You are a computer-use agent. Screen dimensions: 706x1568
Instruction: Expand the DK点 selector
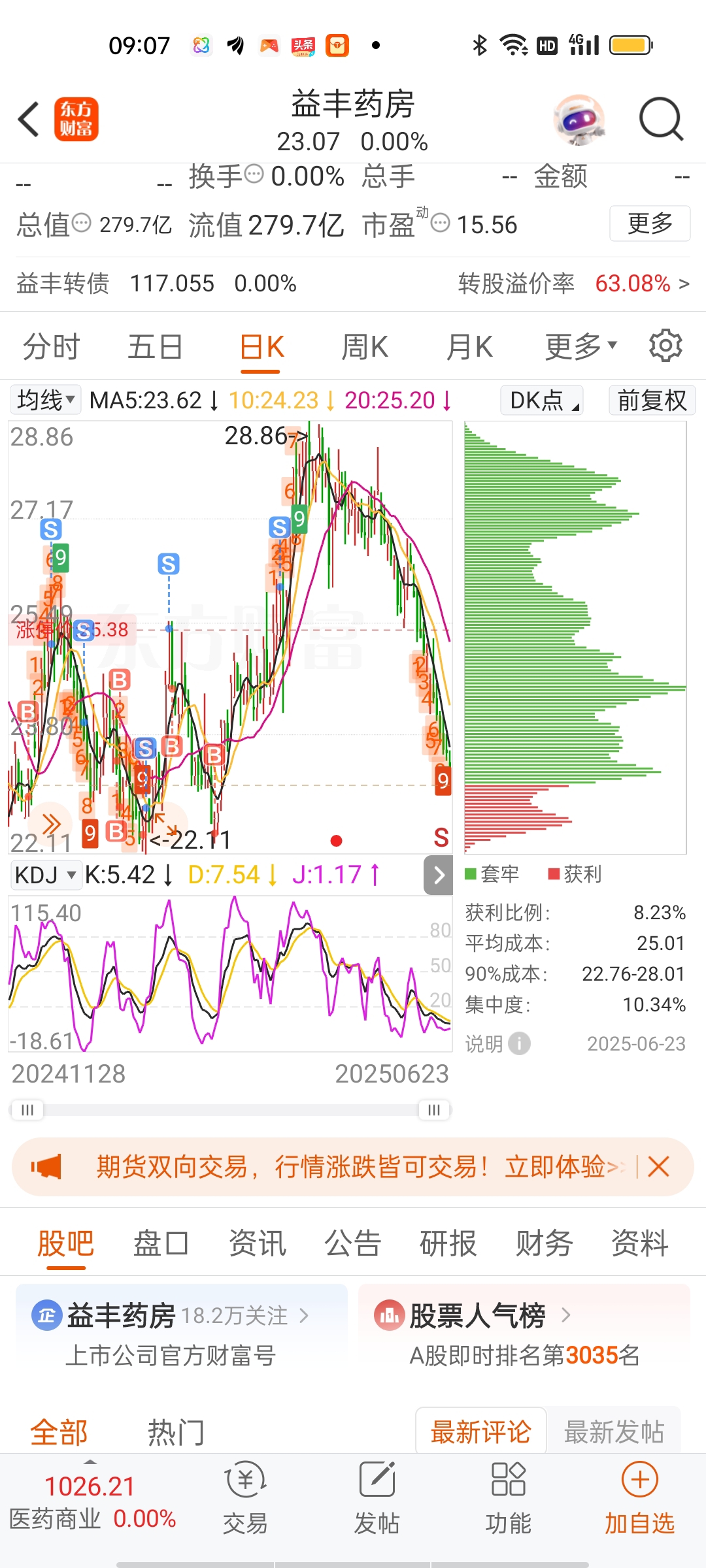click(x=542, y=400)
